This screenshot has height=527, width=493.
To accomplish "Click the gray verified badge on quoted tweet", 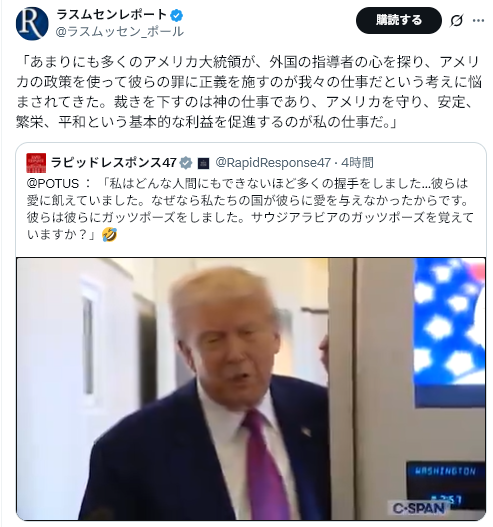I will tap(186, 163).
